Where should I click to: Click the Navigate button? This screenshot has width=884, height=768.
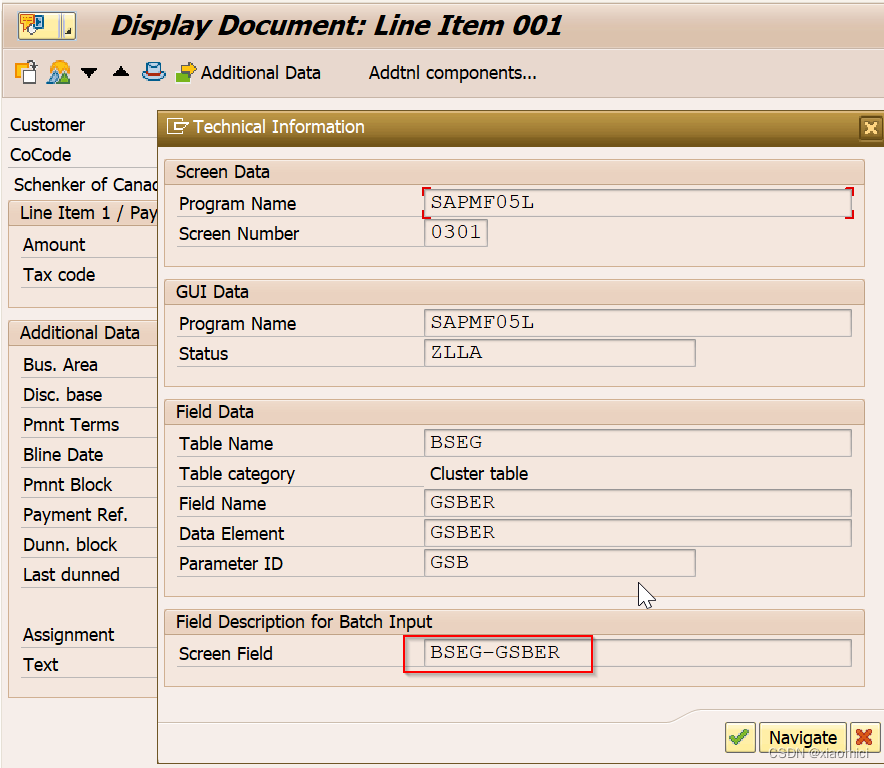click(x=803, y=737)
